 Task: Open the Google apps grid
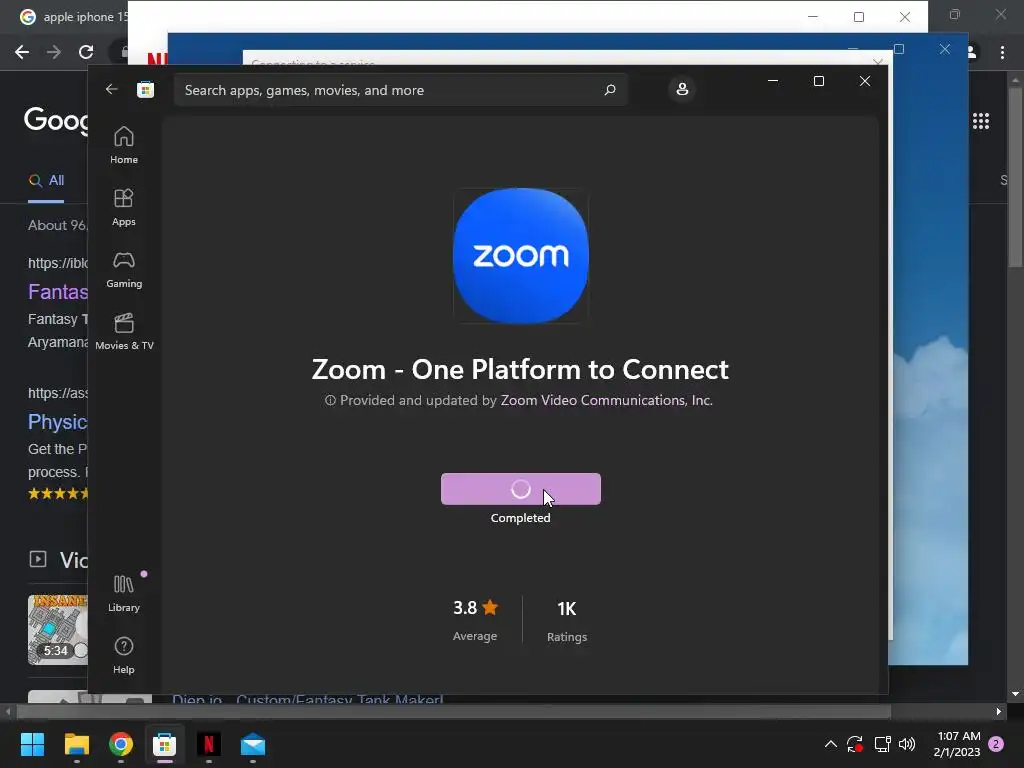[981, 121]
